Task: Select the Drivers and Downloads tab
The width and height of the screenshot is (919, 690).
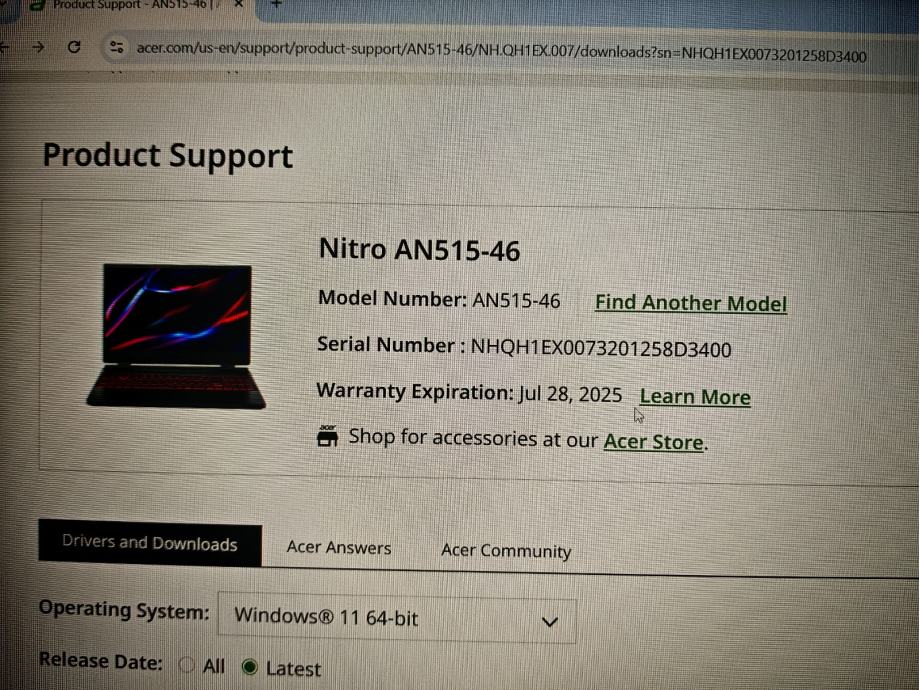Action: pos(150,543)
